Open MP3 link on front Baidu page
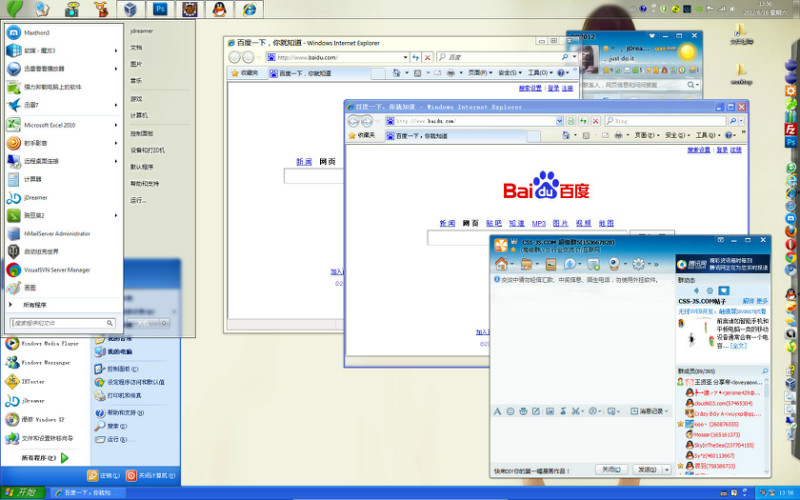Viewport: 800px width, 500px height. (x=539, y=223)
